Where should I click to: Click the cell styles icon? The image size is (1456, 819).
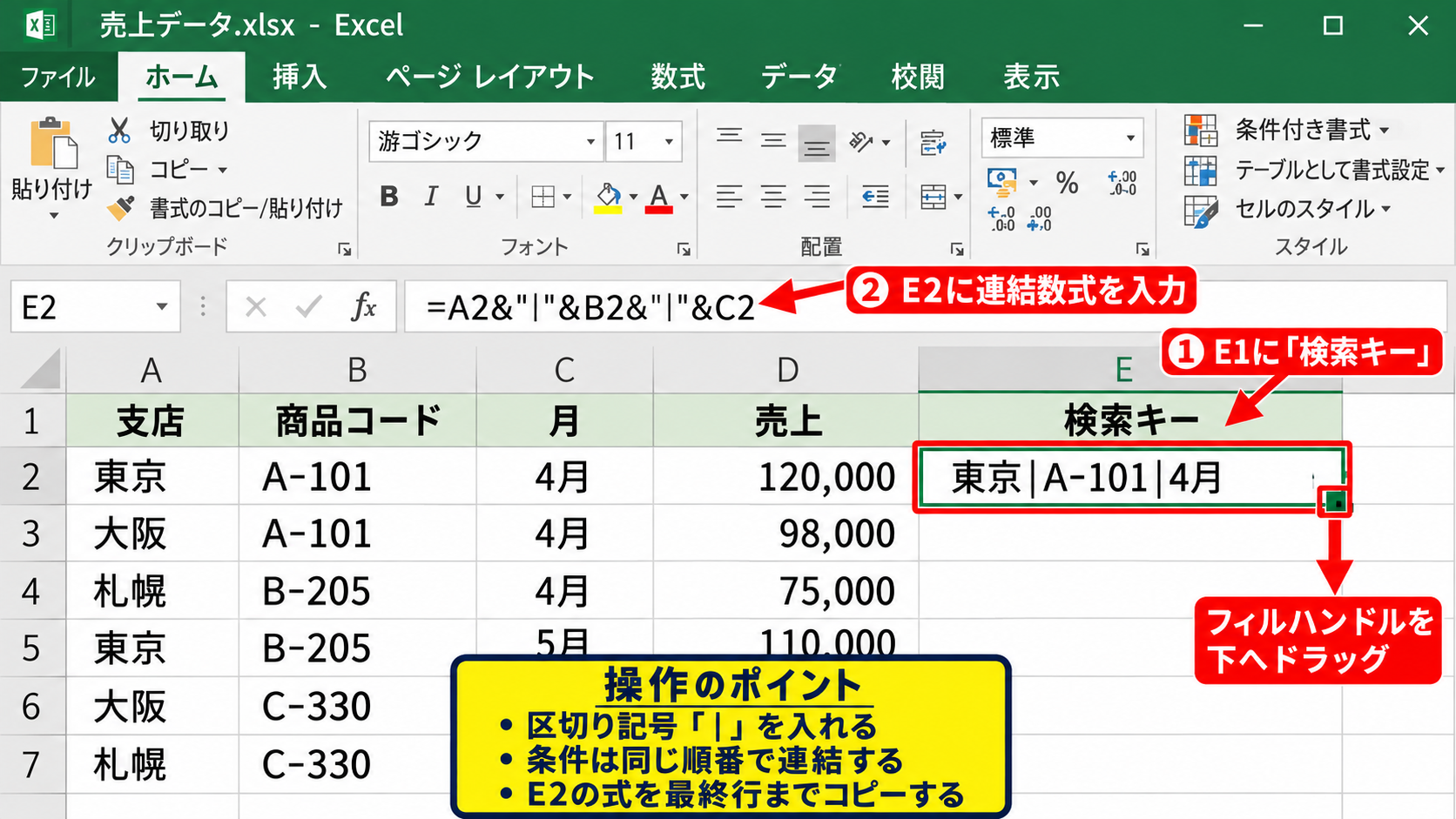pos(1201,211)
